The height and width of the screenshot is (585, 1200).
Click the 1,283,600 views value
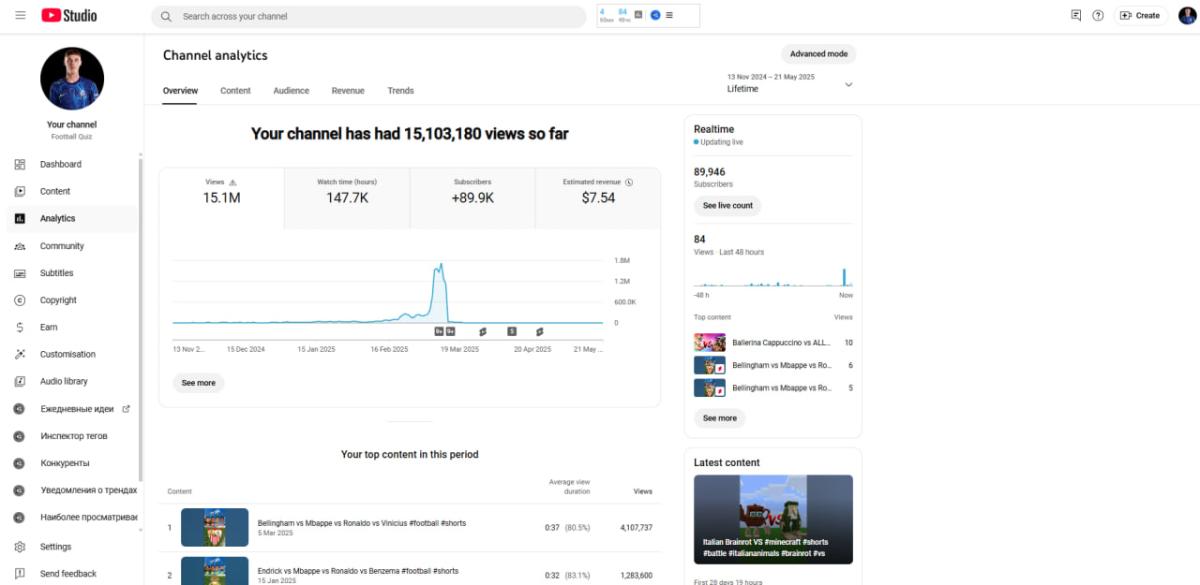pos(636,575)
